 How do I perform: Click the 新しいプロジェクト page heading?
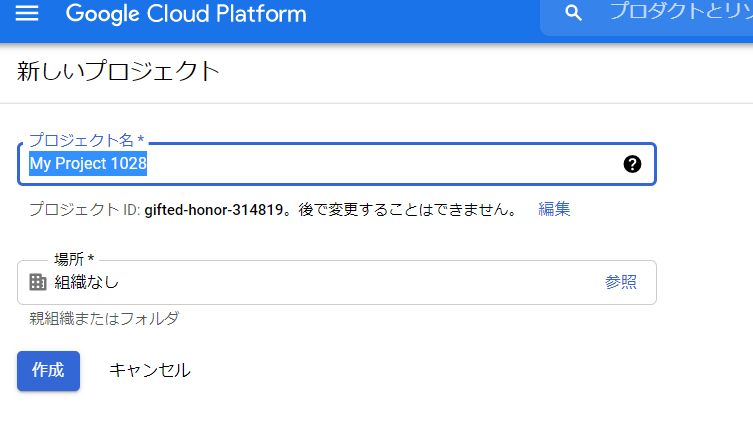pos(118,71)
